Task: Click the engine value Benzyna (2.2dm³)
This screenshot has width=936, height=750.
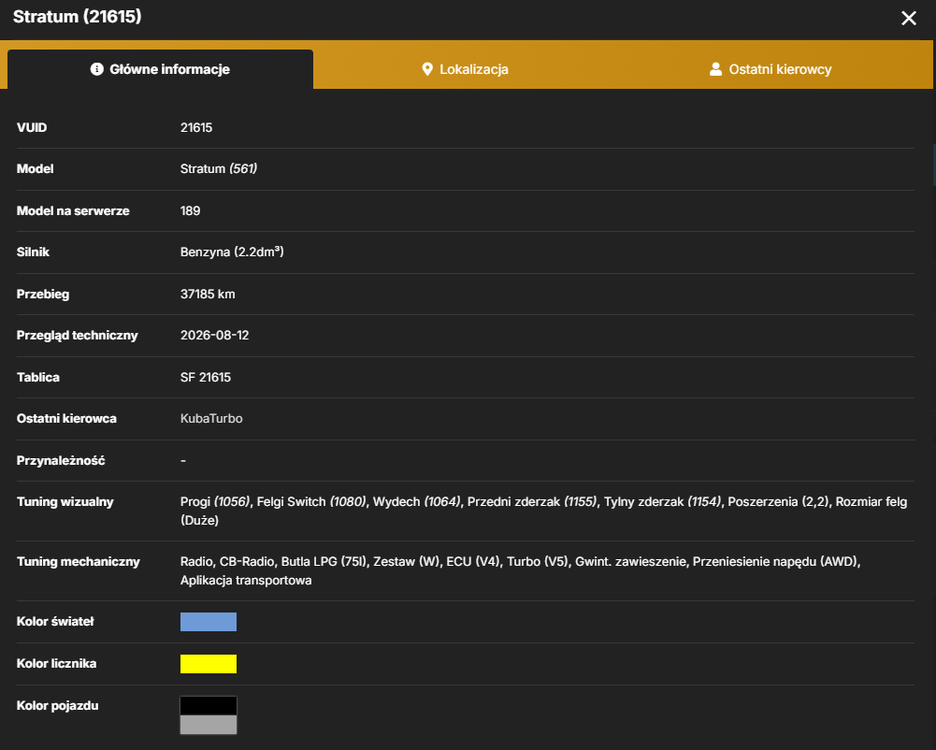Action: click(x=232, y=252)
